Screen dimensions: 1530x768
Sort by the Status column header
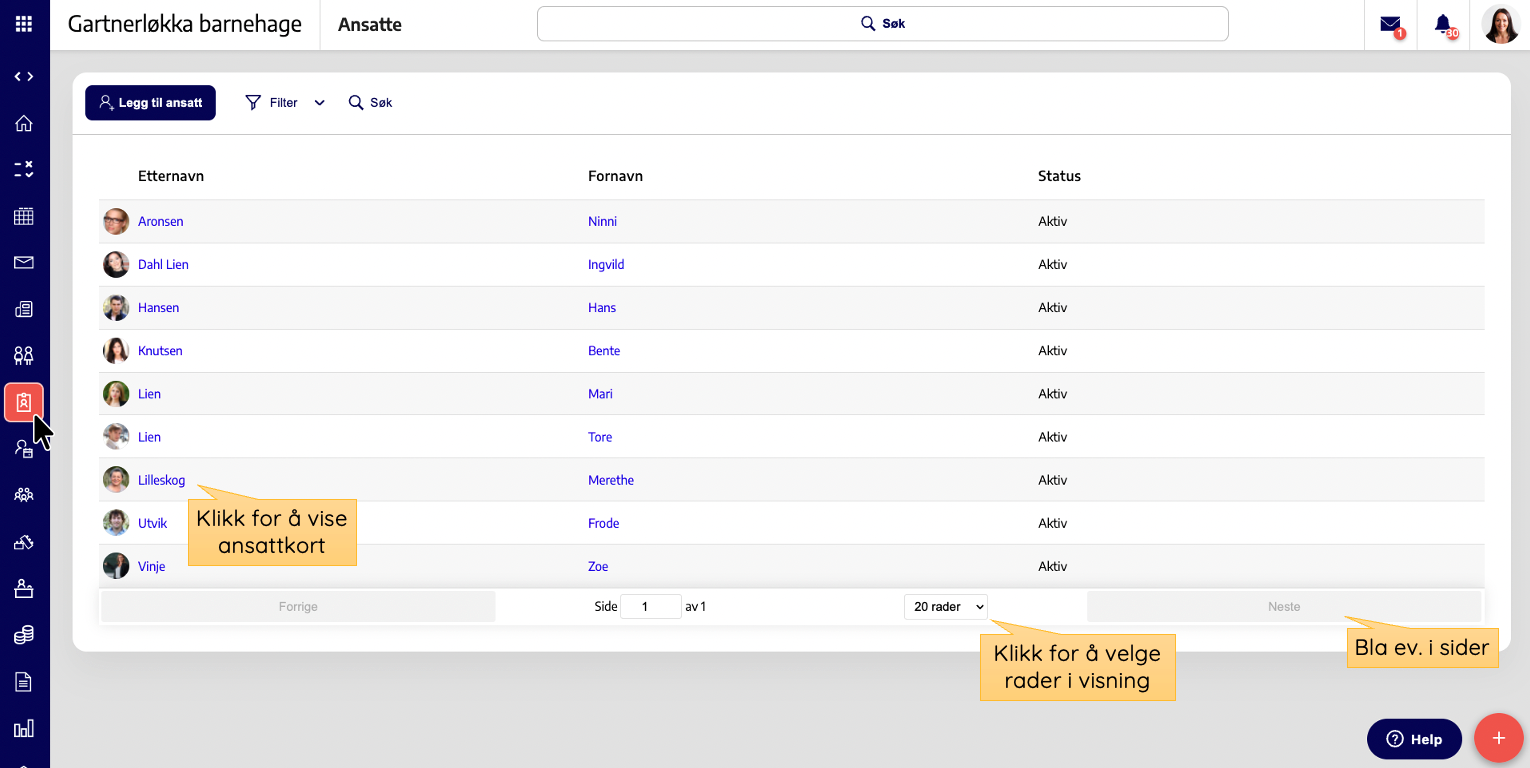coord(1059,176)
